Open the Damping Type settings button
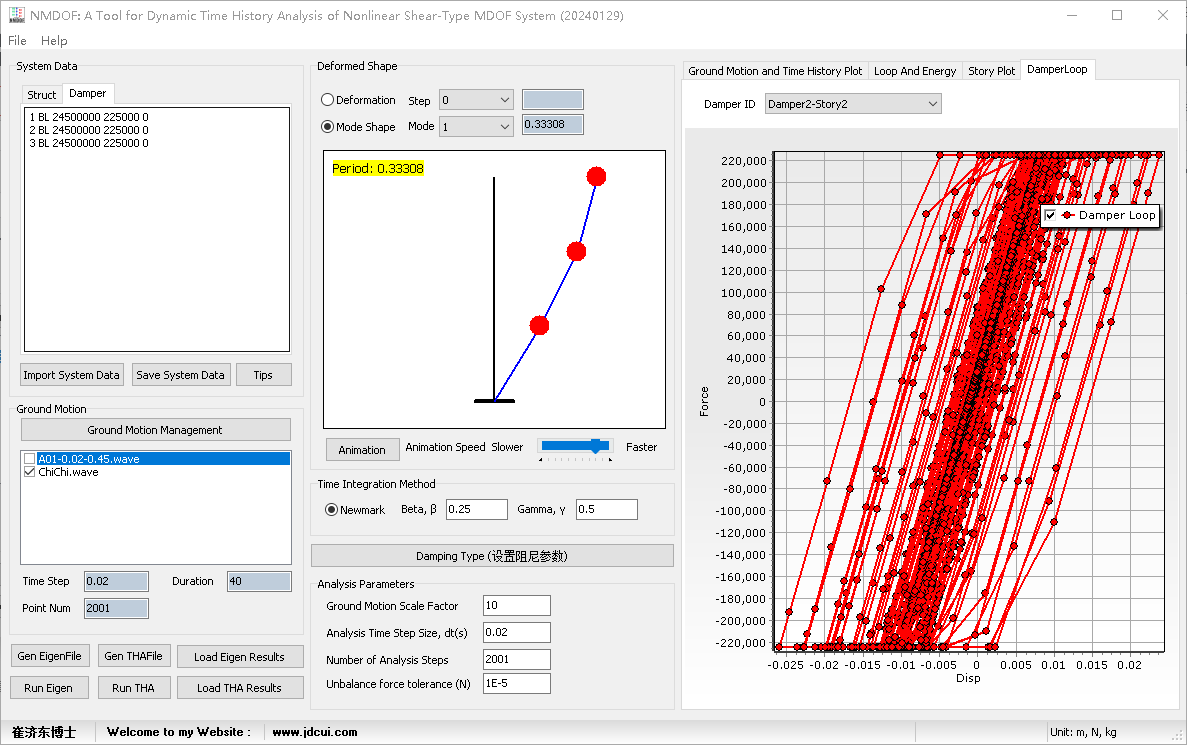 tap(492, 556)
